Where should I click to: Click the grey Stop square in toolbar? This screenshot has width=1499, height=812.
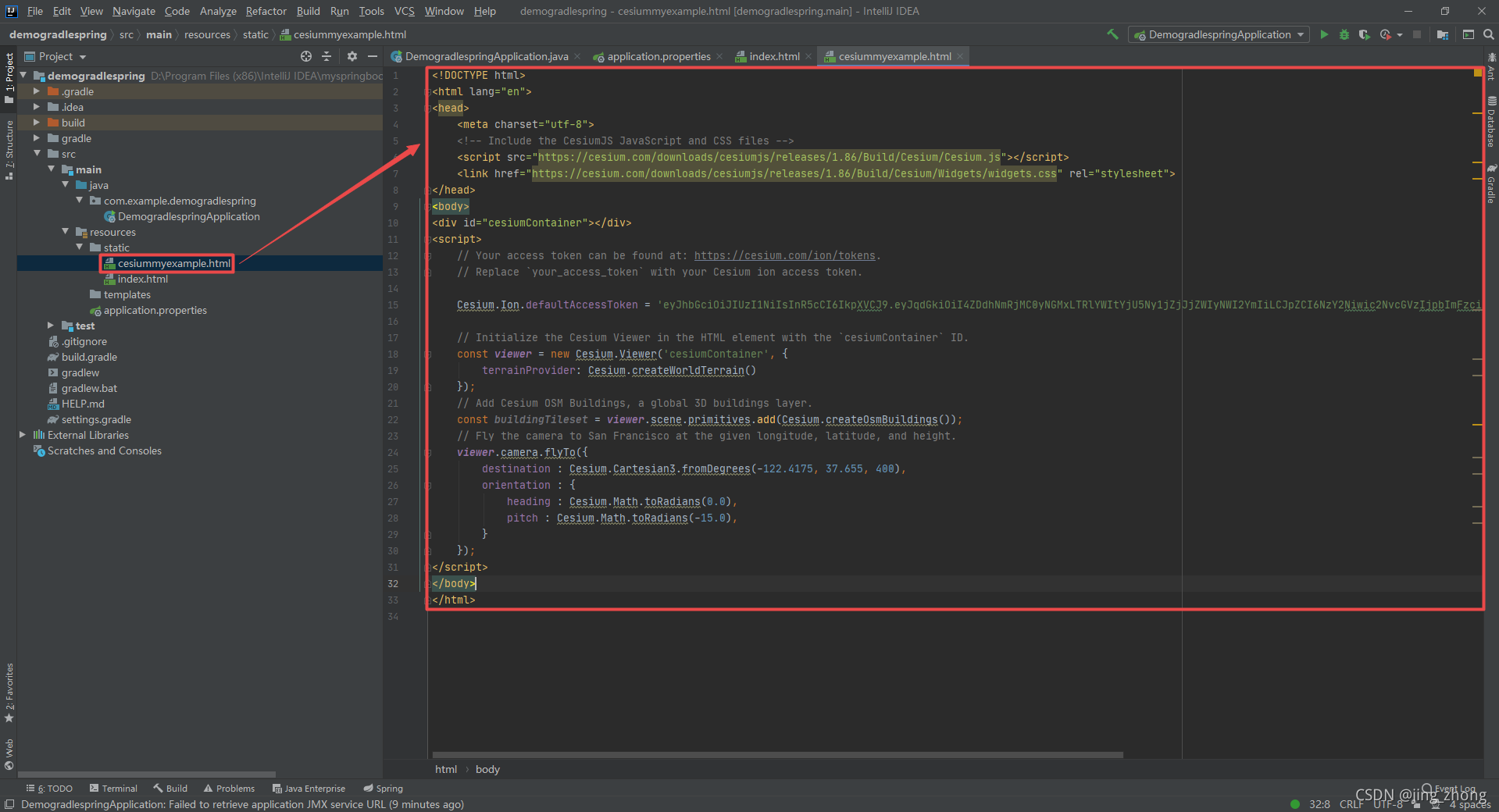pos(1417,34)
